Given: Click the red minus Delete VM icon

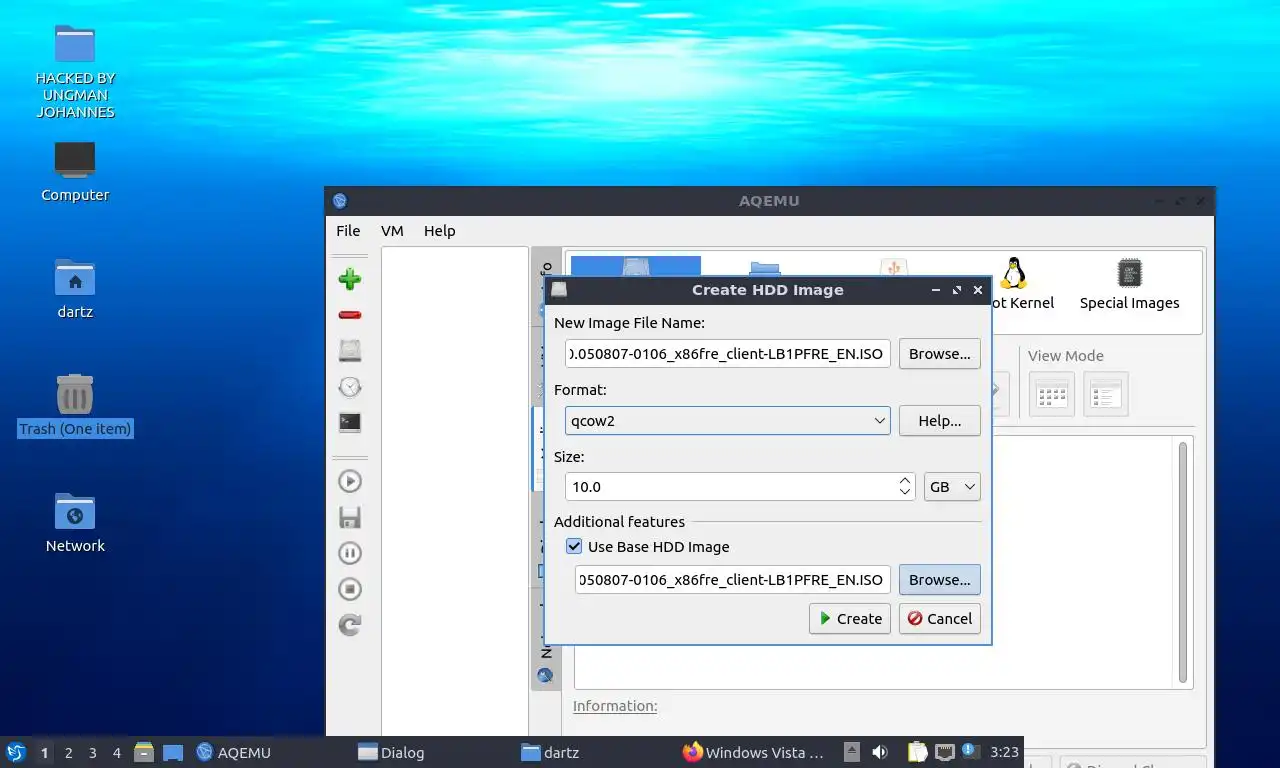Looking at the screenshot, I should pyautogui.click(x=349, y=315).
